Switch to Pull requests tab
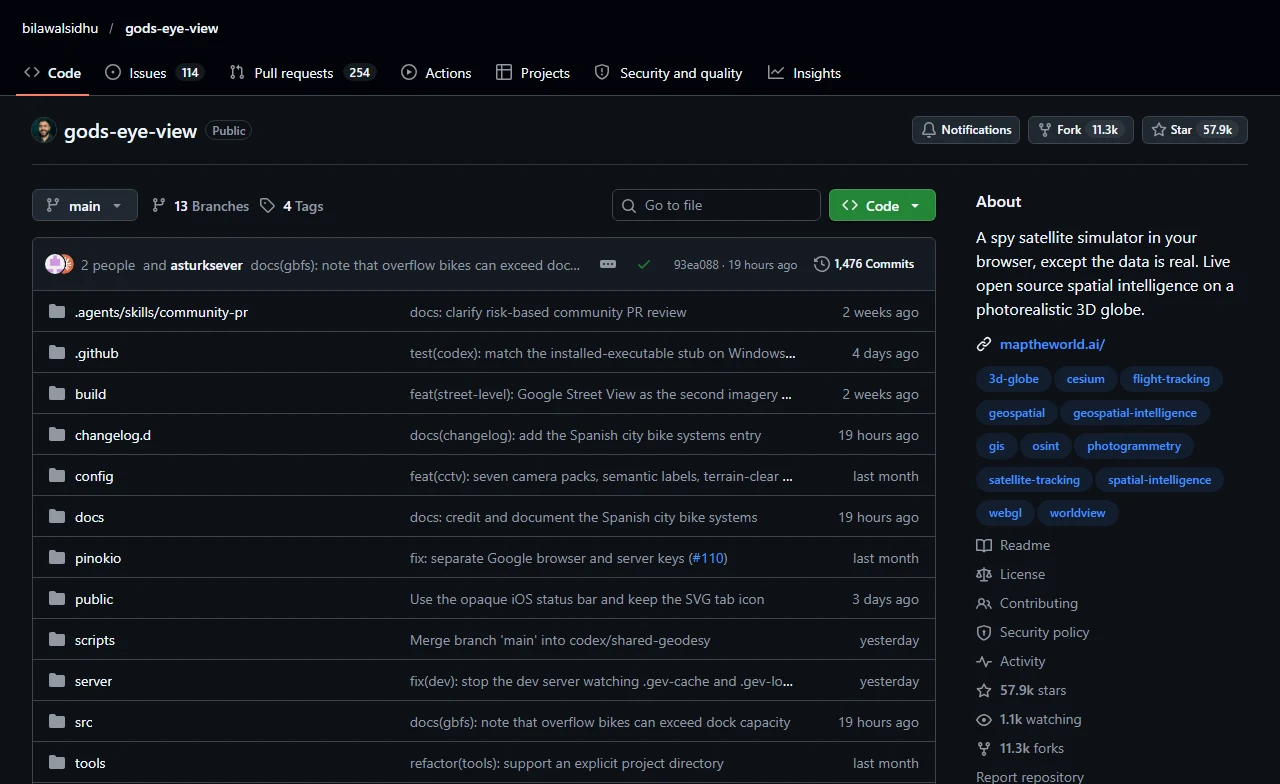This screenshot has height=784, width=1280. 302,73
